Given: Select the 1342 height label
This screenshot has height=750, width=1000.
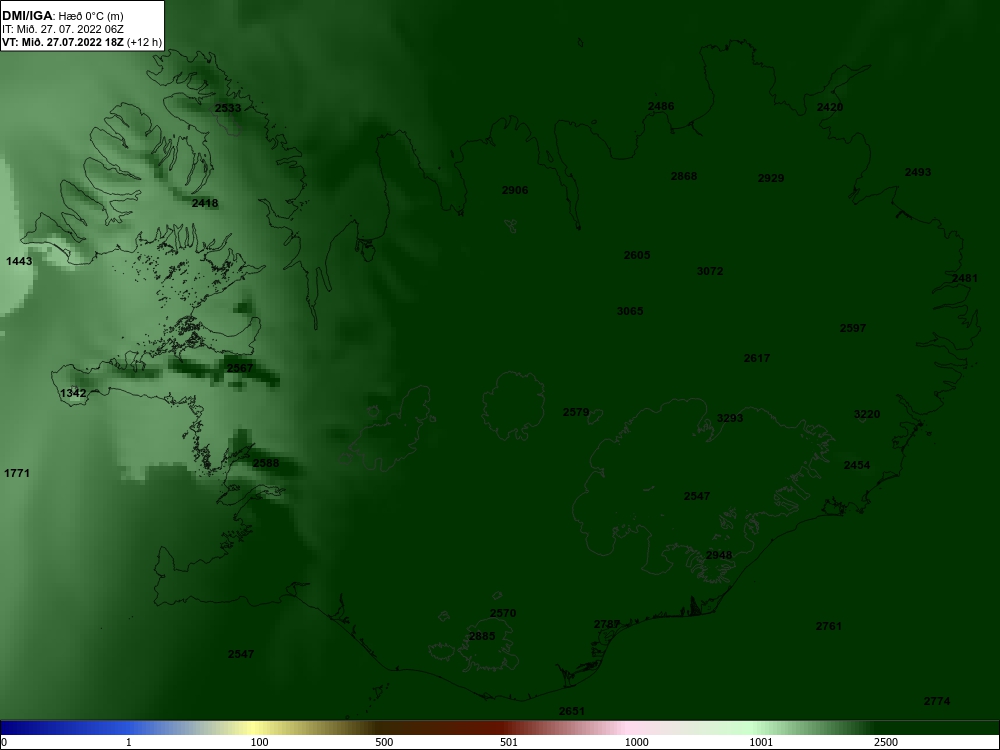Looking at the screenshot, I should (73, 393).
